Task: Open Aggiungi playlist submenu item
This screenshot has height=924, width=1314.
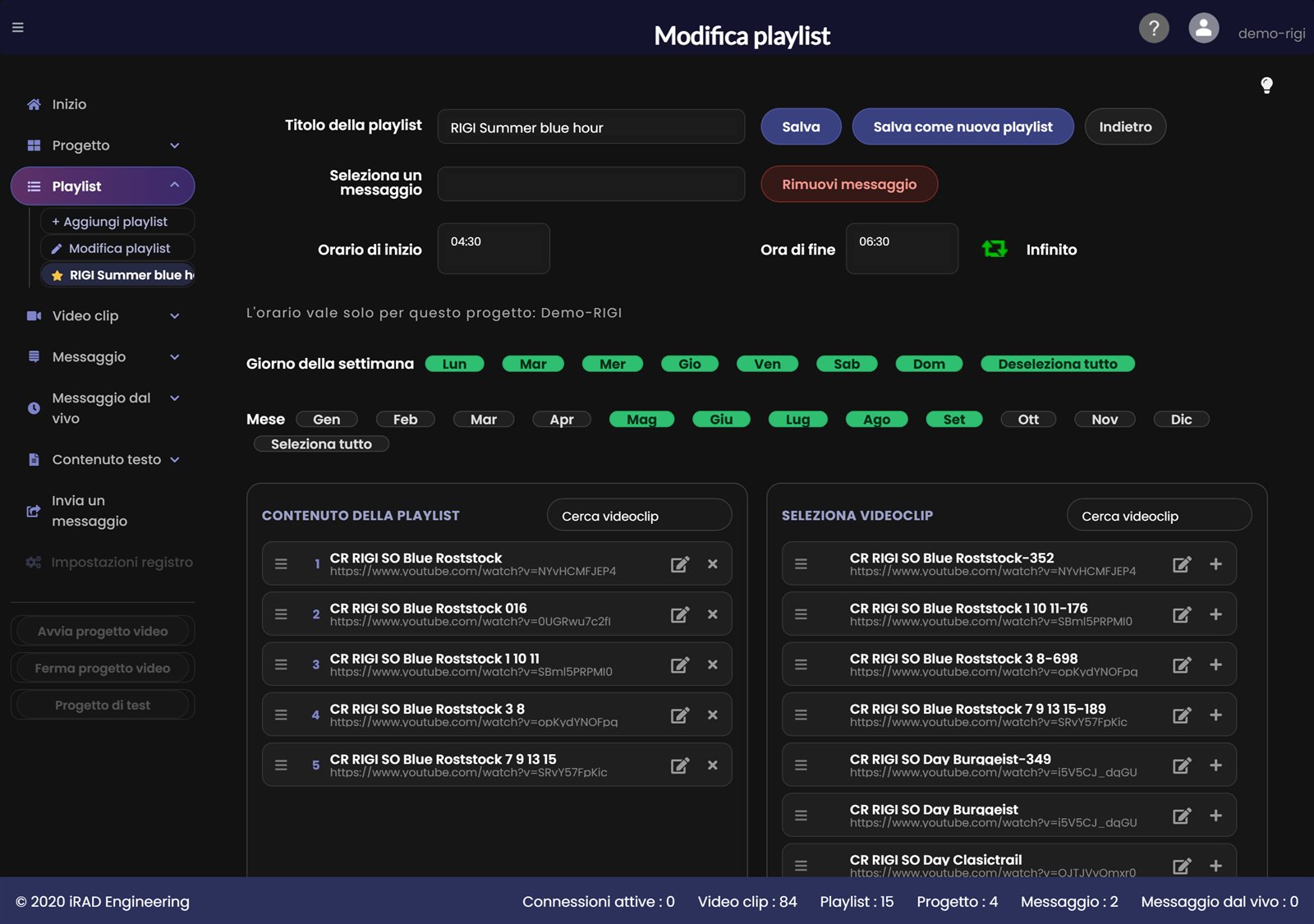Action: point(117,222)
